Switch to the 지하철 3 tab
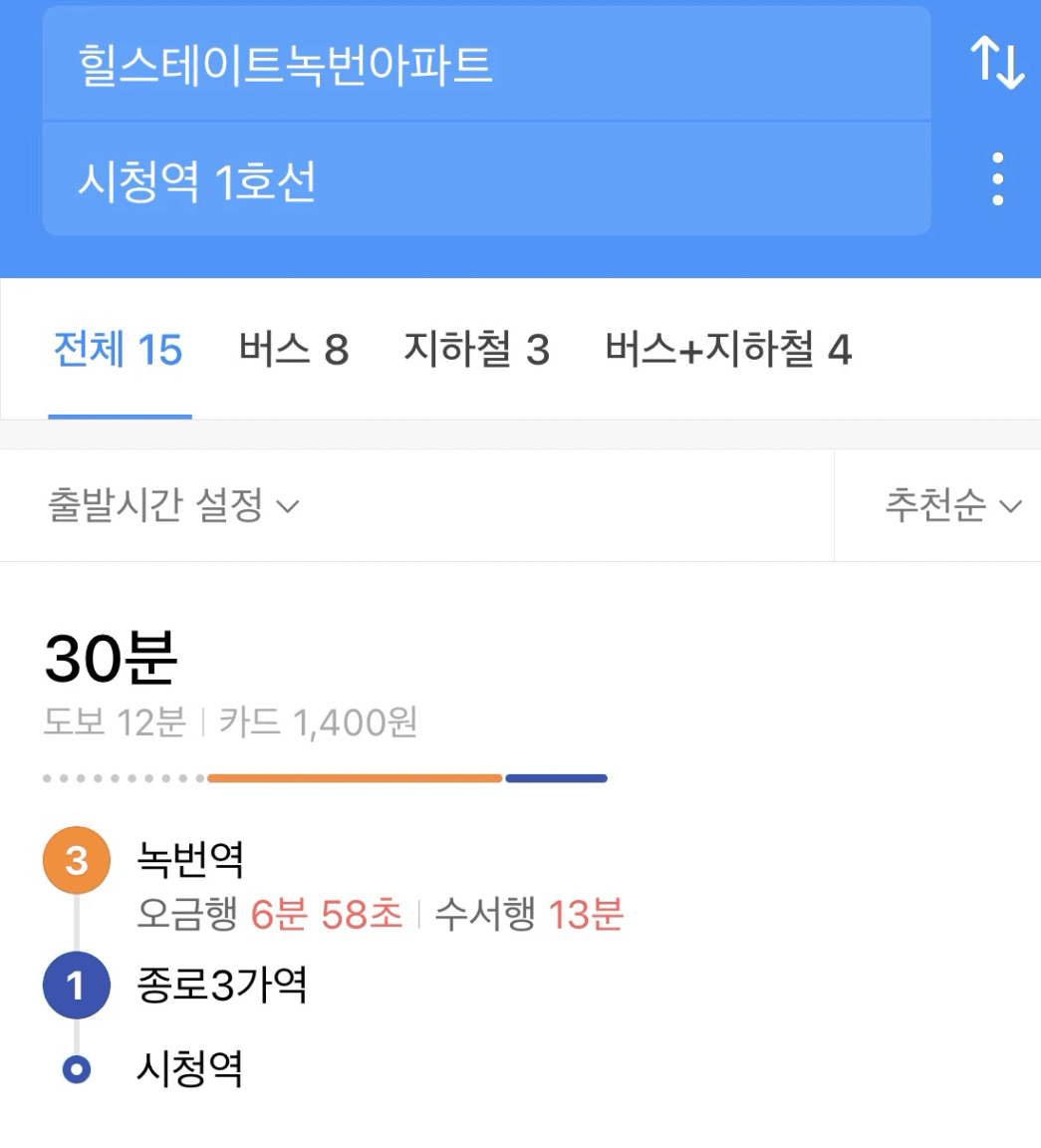This screenshot has height=1148, width=1041. 476,349
